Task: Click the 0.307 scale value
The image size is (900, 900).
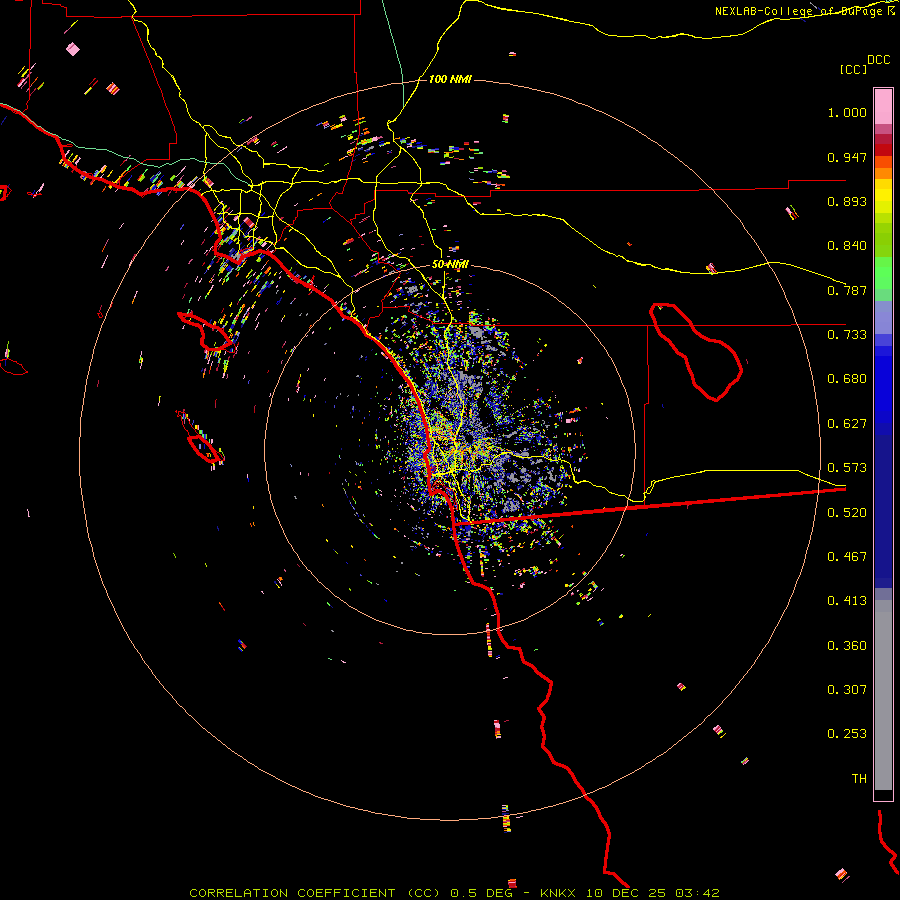Action: (847, 690)
